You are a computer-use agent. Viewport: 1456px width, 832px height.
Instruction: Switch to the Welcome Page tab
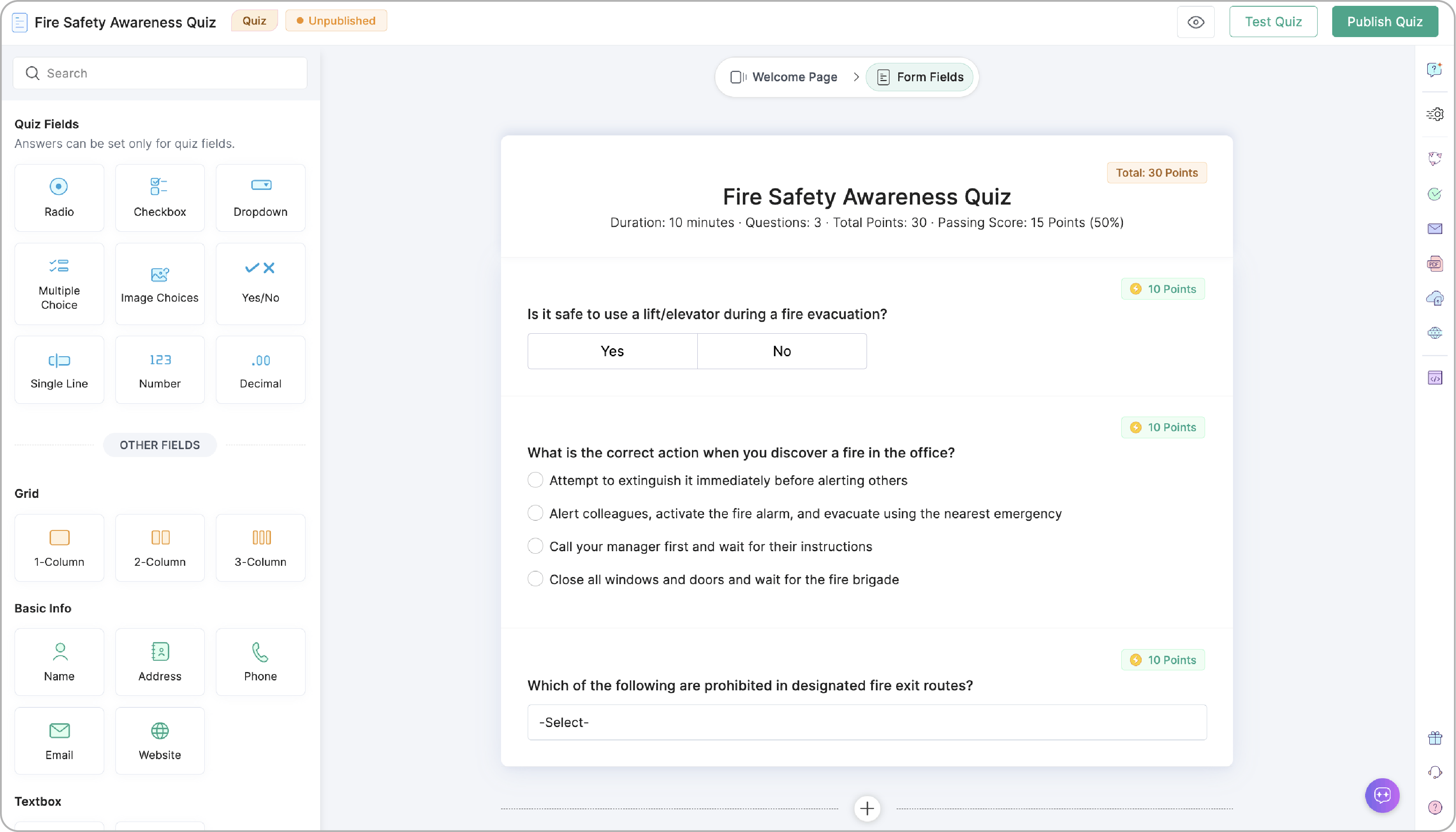tap(784, 77)
